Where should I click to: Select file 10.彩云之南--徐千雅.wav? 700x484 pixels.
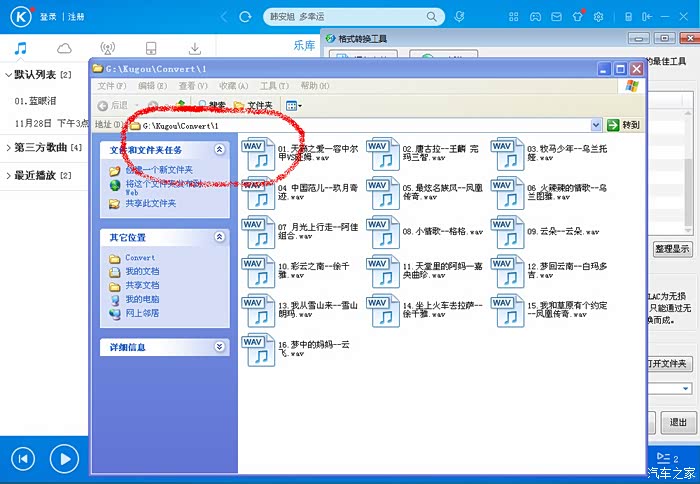click(x=296, y=271)
